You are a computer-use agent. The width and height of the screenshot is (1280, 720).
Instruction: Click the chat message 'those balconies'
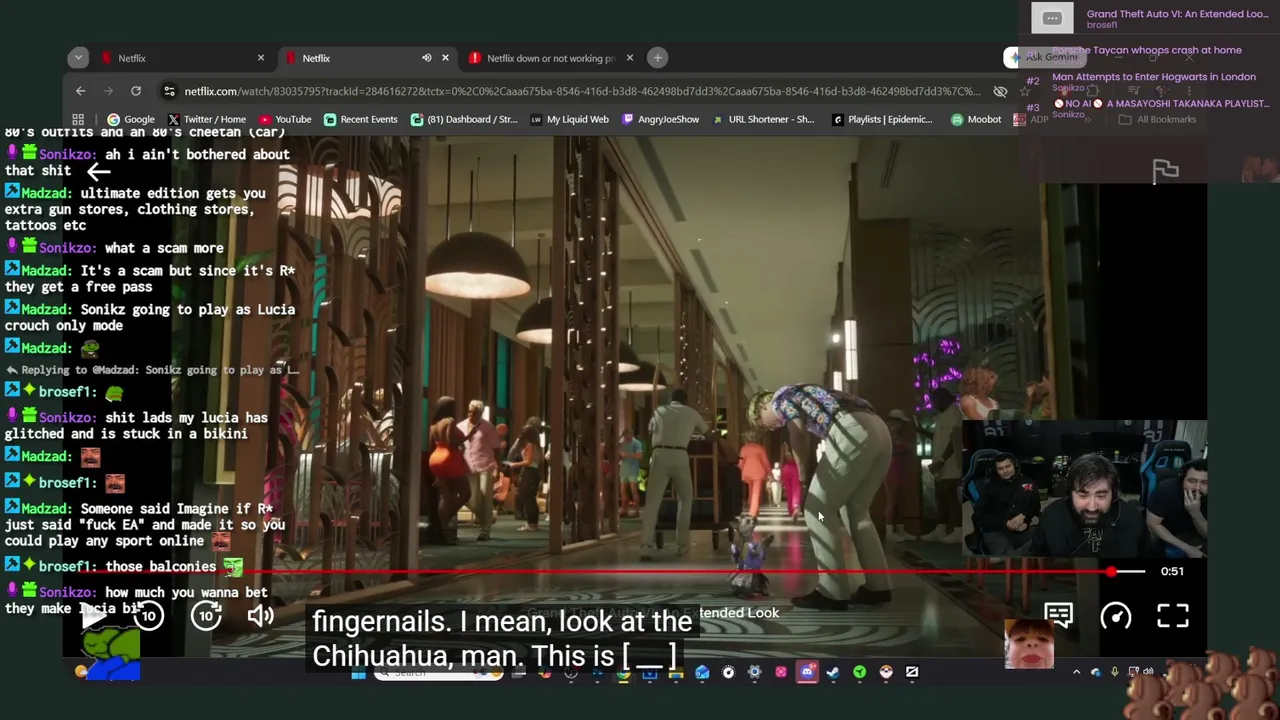tap(160, 567)
